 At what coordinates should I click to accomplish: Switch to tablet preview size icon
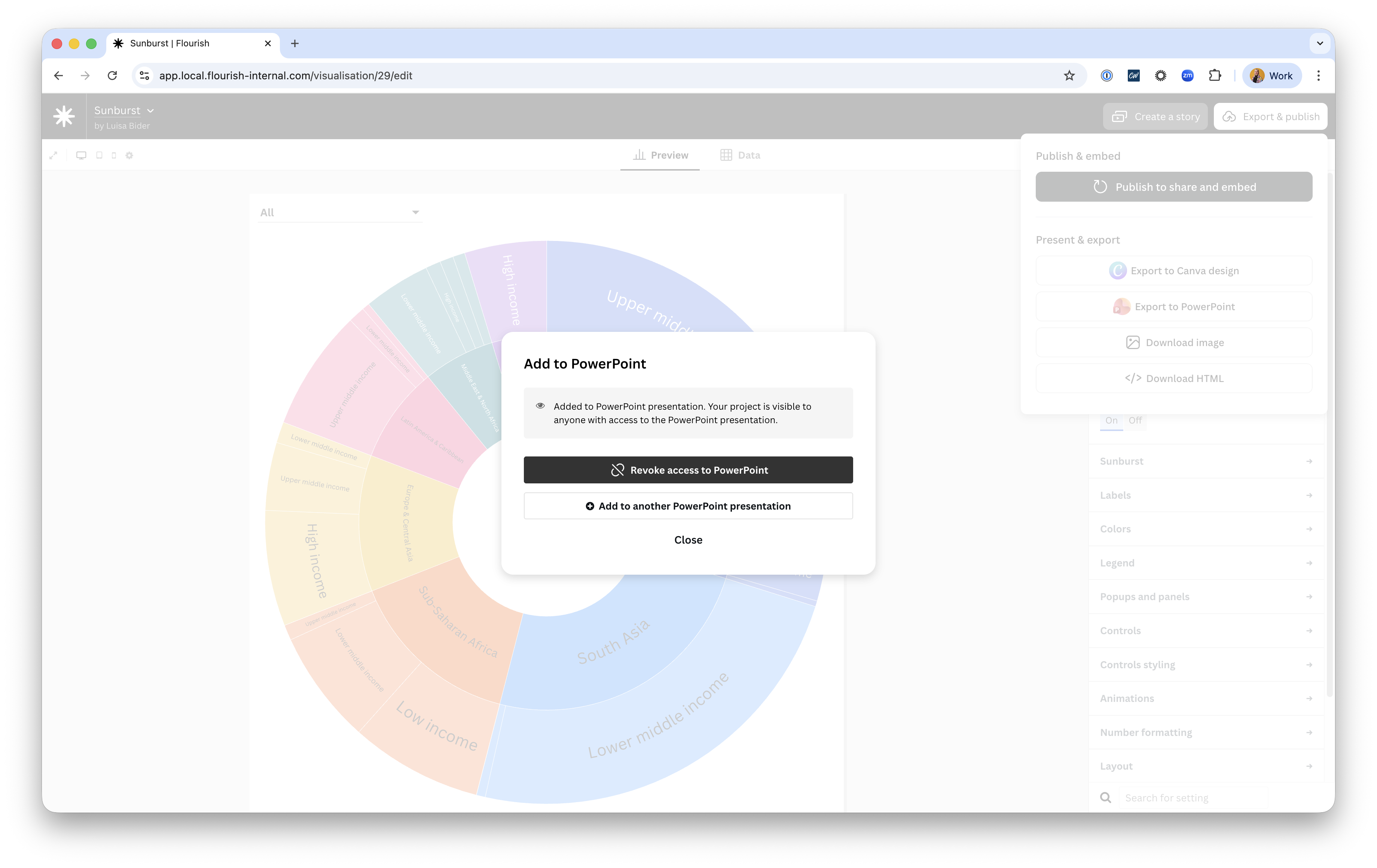[x=100, y=156]
